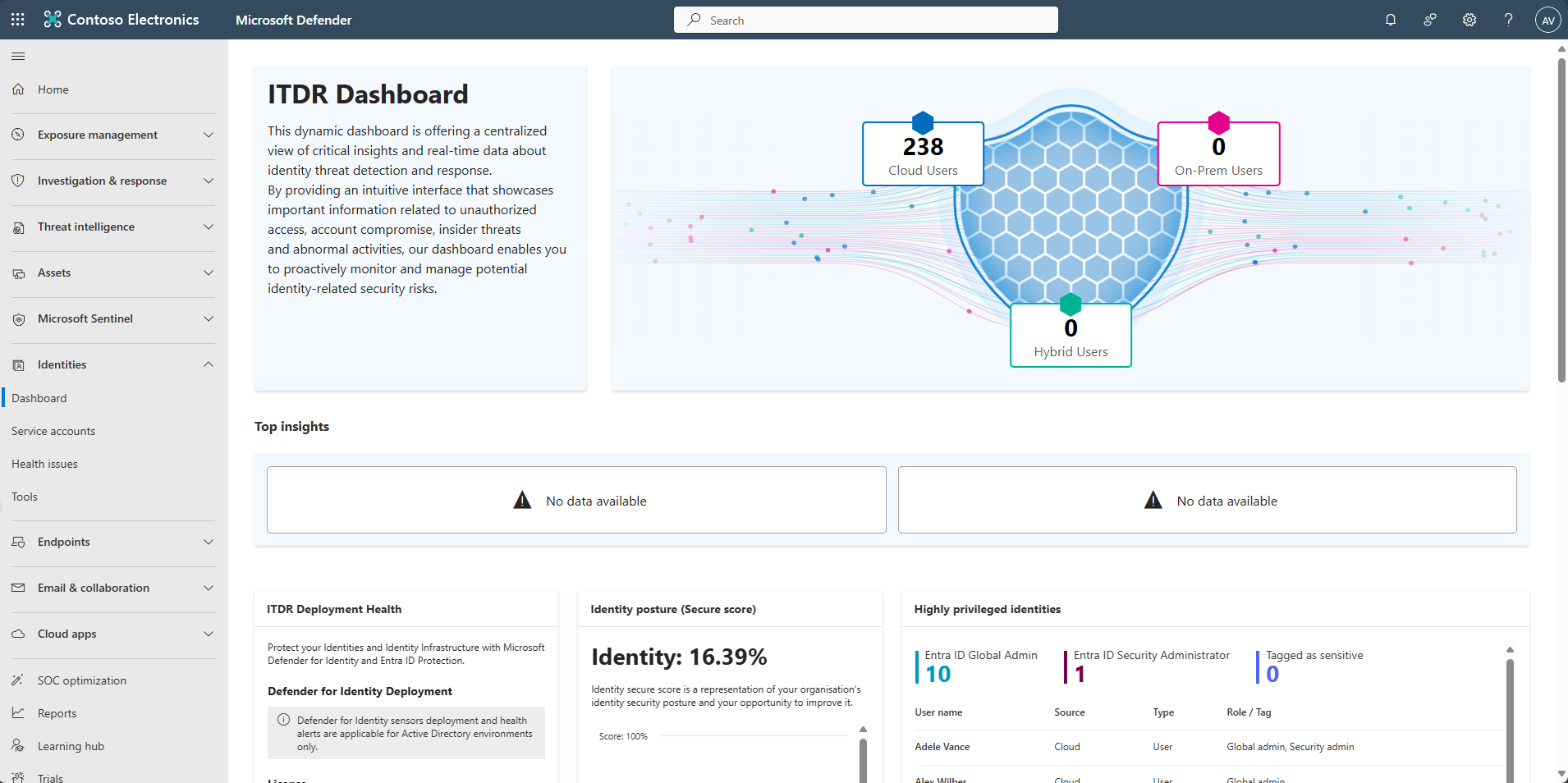Click the Contoso Electronics logo icon
Screen dimensions: 1568x783
click(x=53, y=20)
